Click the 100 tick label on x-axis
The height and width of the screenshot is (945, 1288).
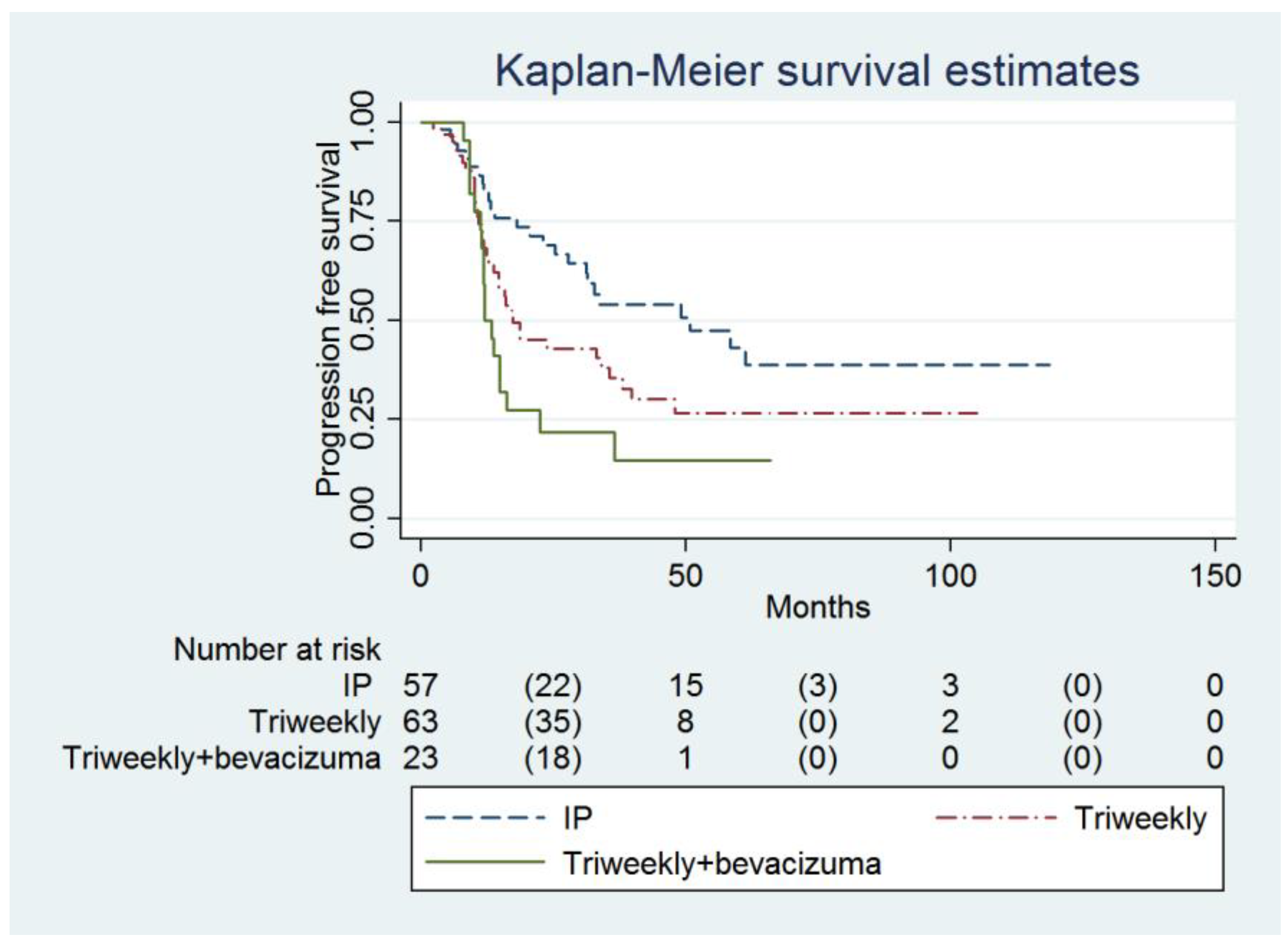(x=950, y=576)
